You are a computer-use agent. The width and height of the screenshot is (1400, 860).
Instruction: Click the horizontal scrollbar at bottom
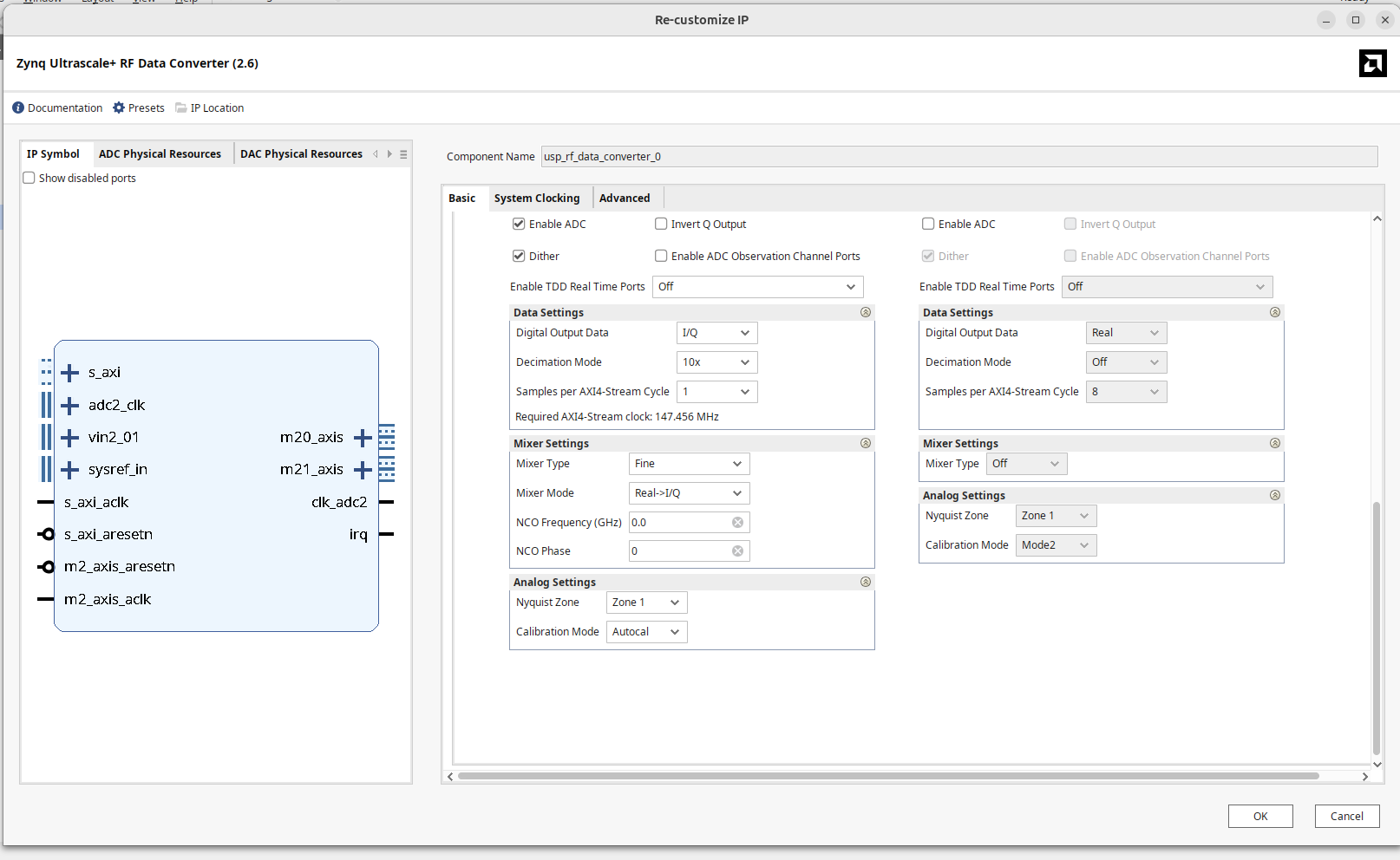coord(888,777)
